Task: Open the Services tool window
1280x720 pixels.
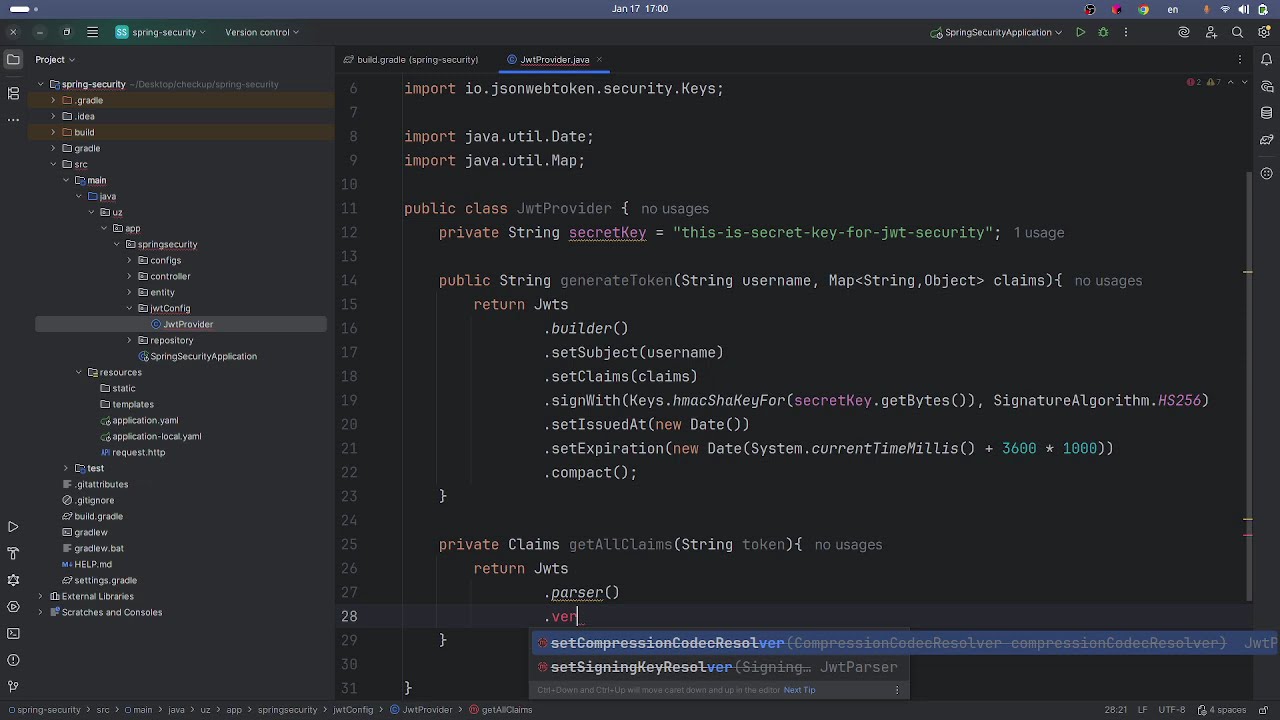Action: pyautogui.click(x=13, y=607)
